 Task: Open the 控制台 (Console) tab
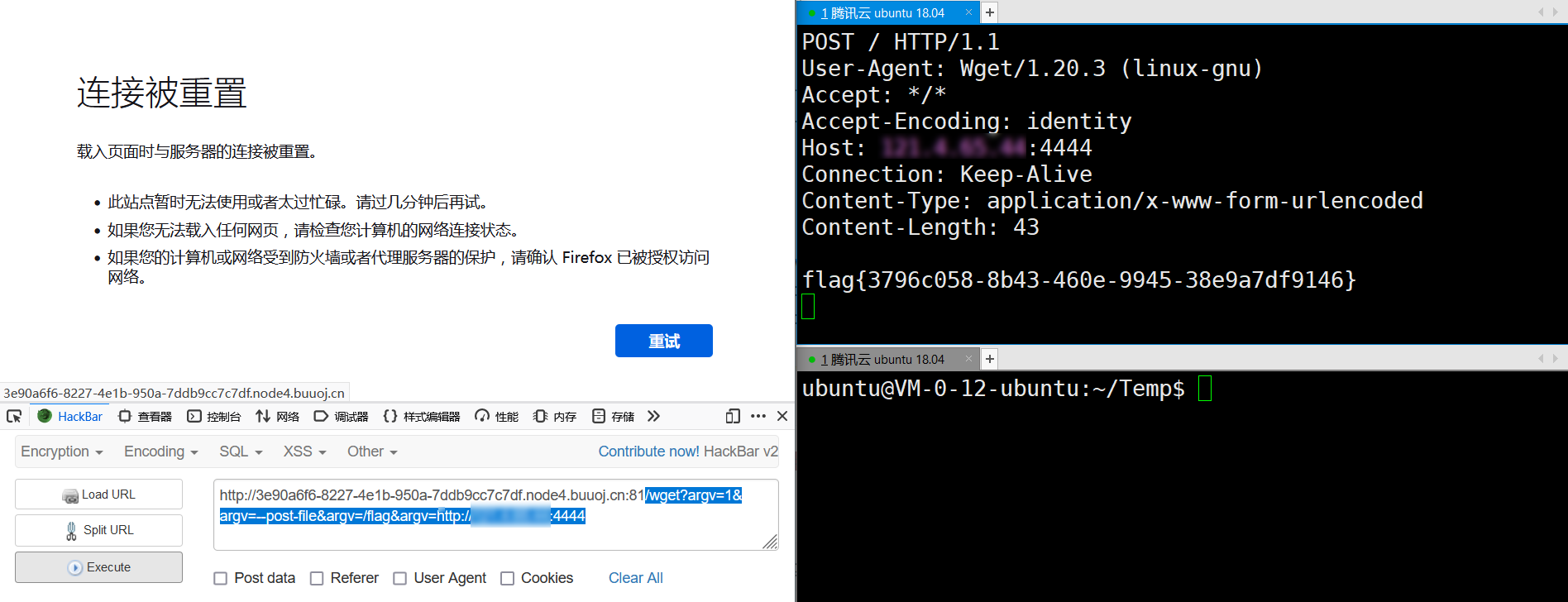[x=213, y=416]
